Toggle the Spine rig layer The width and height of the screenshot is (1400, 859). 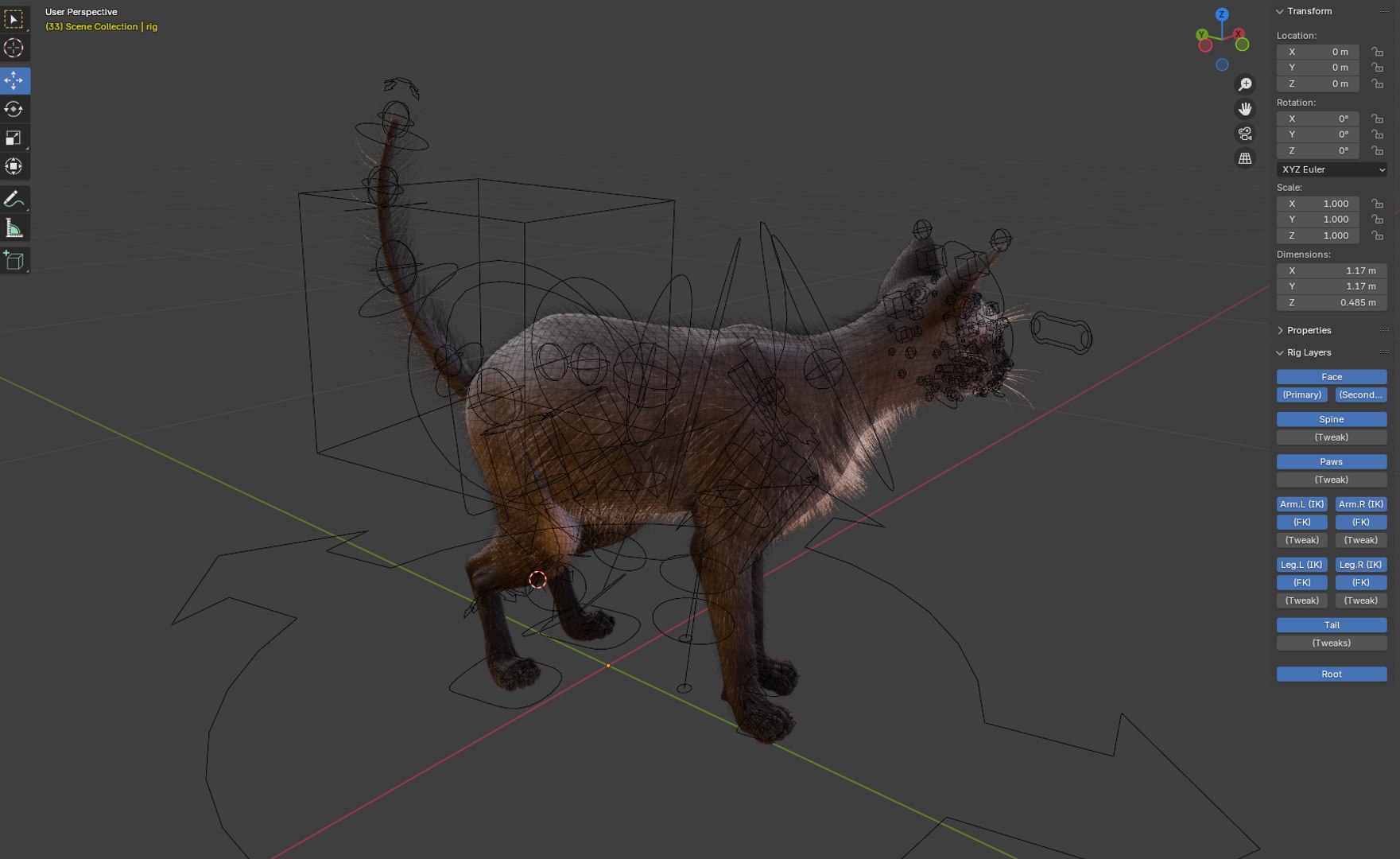click(x=1332, y=419)
